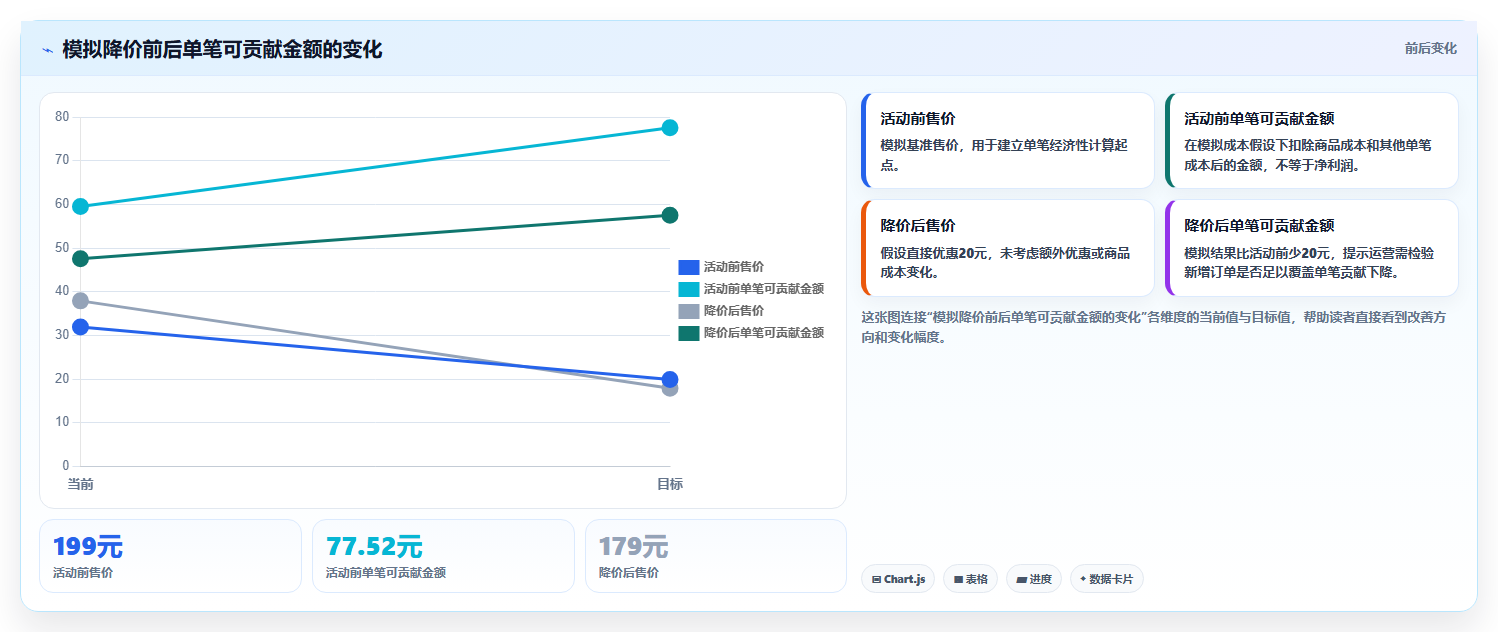Open the 活动前单笔可贡献金额 info card

[1312, 141]
